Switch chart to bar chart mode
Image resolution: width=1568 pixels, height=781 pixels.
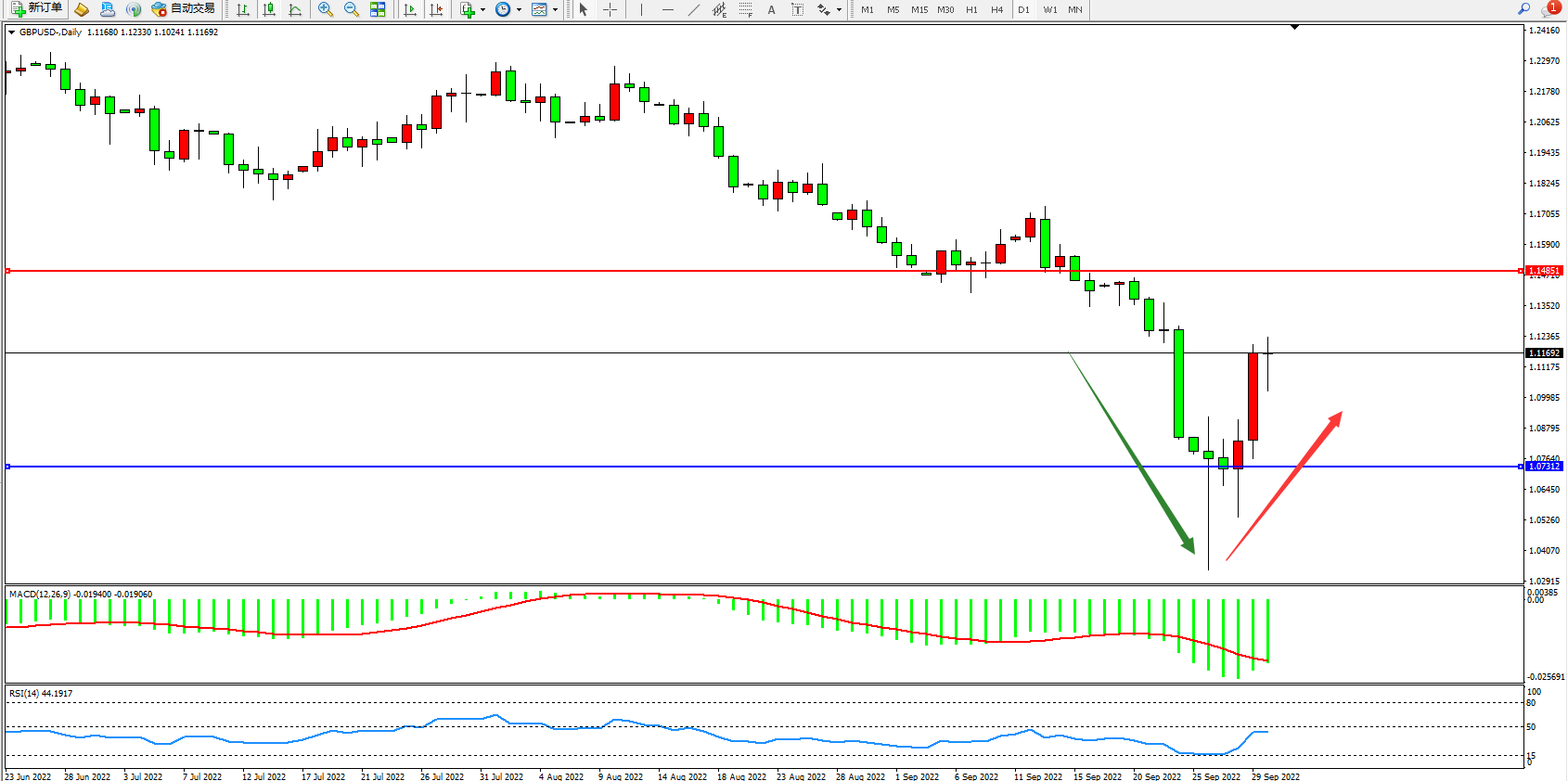click(x=243, y=9)
